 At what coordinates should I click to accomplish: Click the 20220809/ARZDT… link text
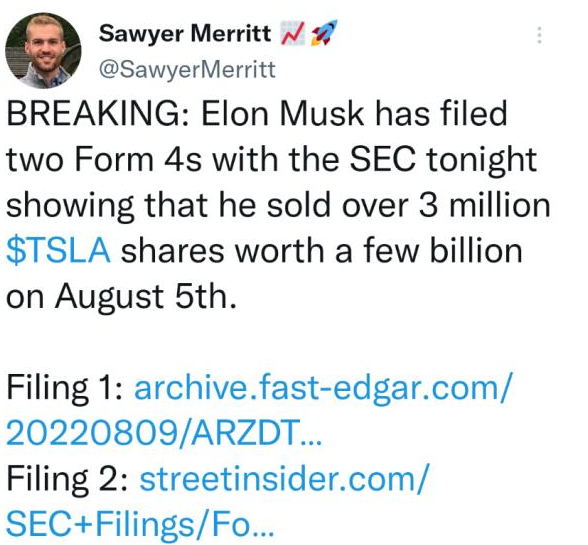[x=164, y=432]
